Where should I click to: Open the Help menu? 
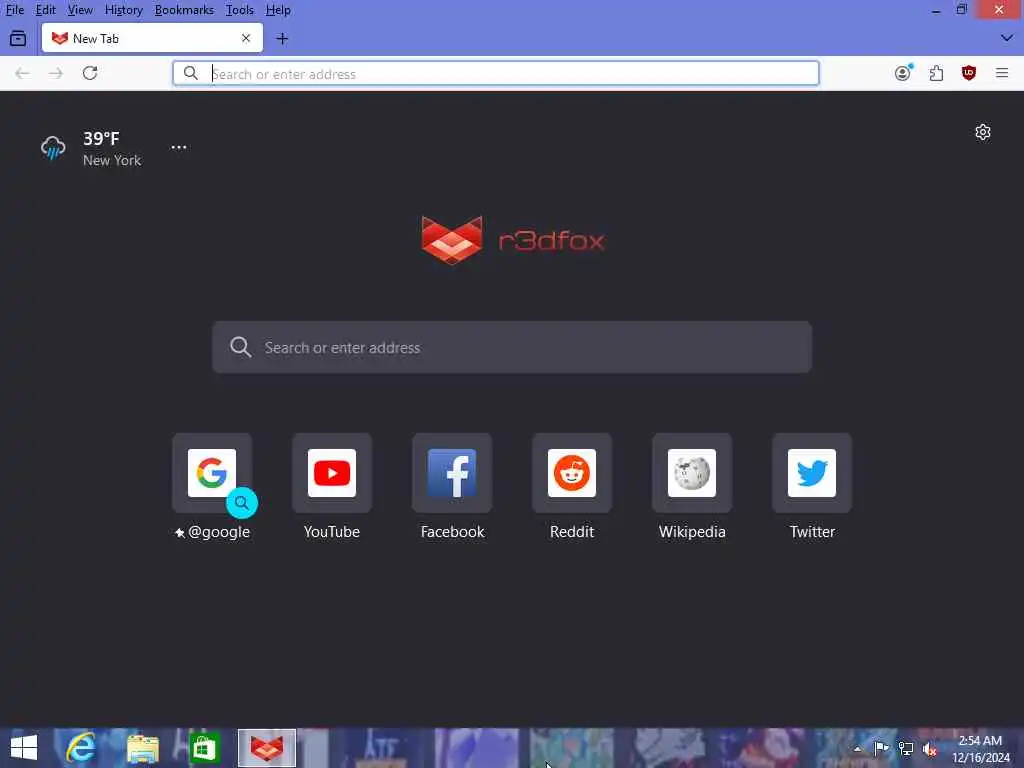pos(278,10)
